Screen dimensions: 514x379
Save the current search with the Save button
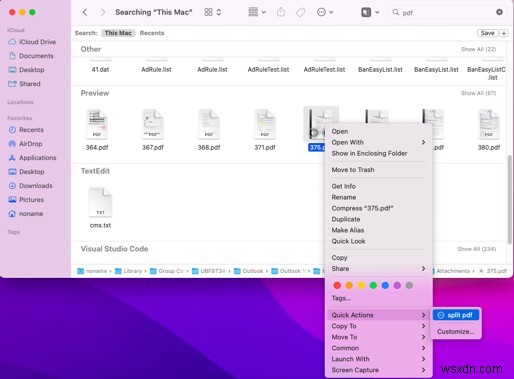pos(487,33)
